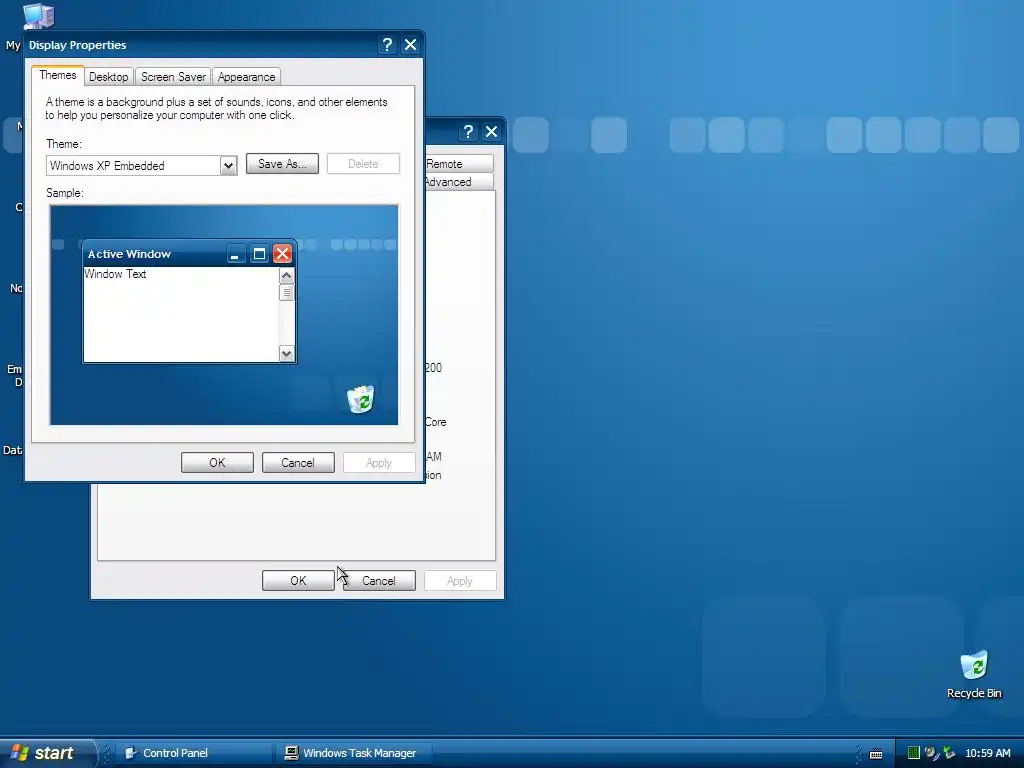This screenshot has width=1024, height=768.
Task: Click the Safely Remove Hardware tray icon
Action: click(x=949, y=753)
